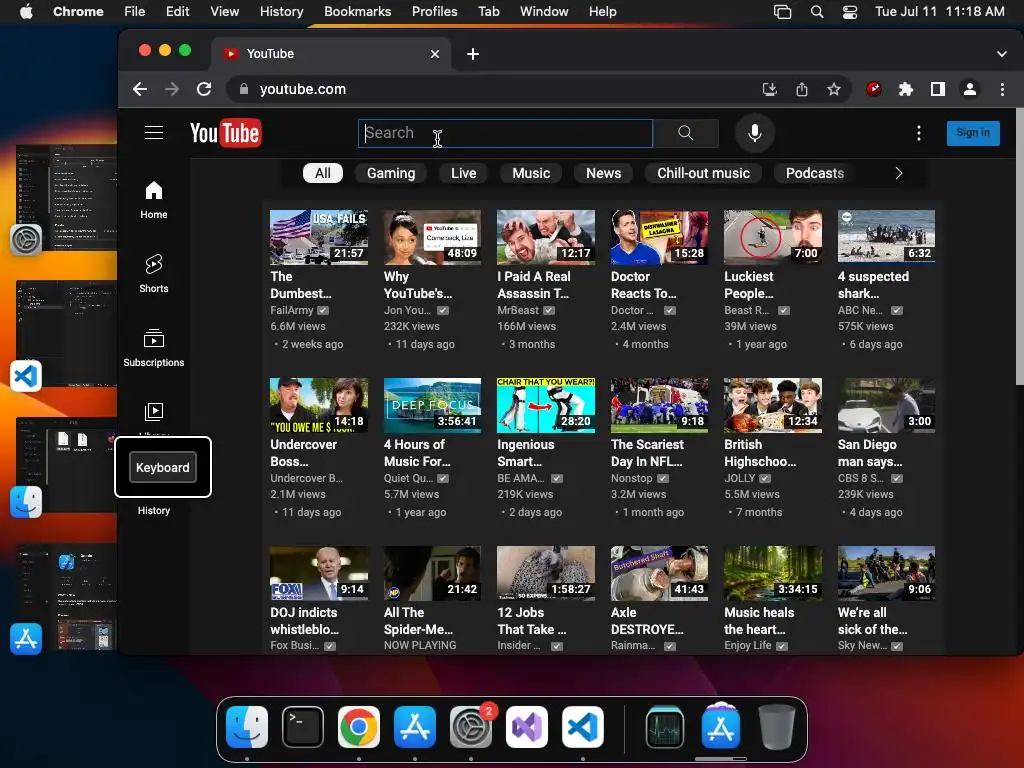Open Terminal from the Dock
The image size is (1024, 768).
pos(303,727)
